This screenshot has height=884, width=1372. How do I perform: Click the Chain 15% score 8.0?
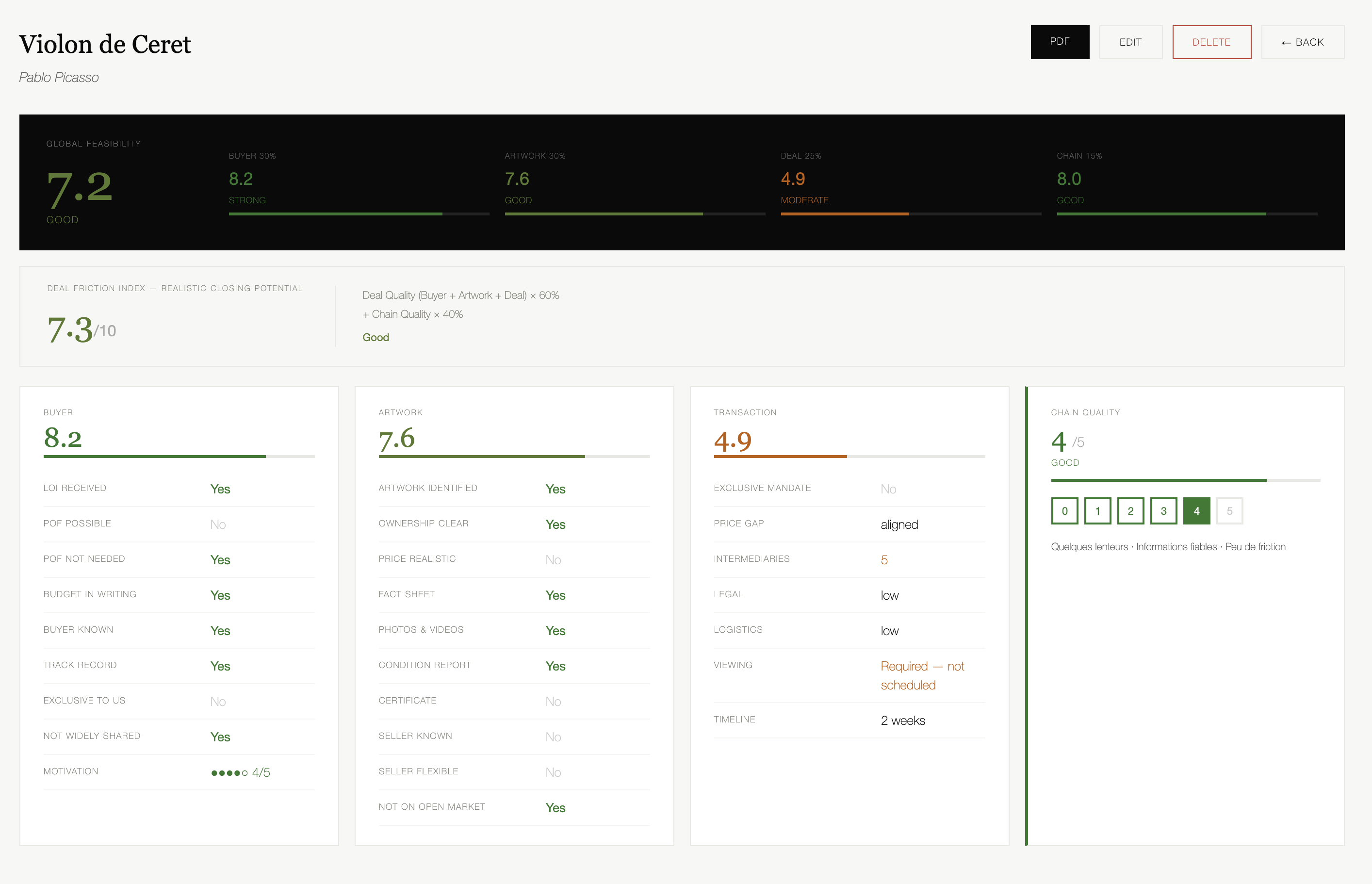[1069, 179]
